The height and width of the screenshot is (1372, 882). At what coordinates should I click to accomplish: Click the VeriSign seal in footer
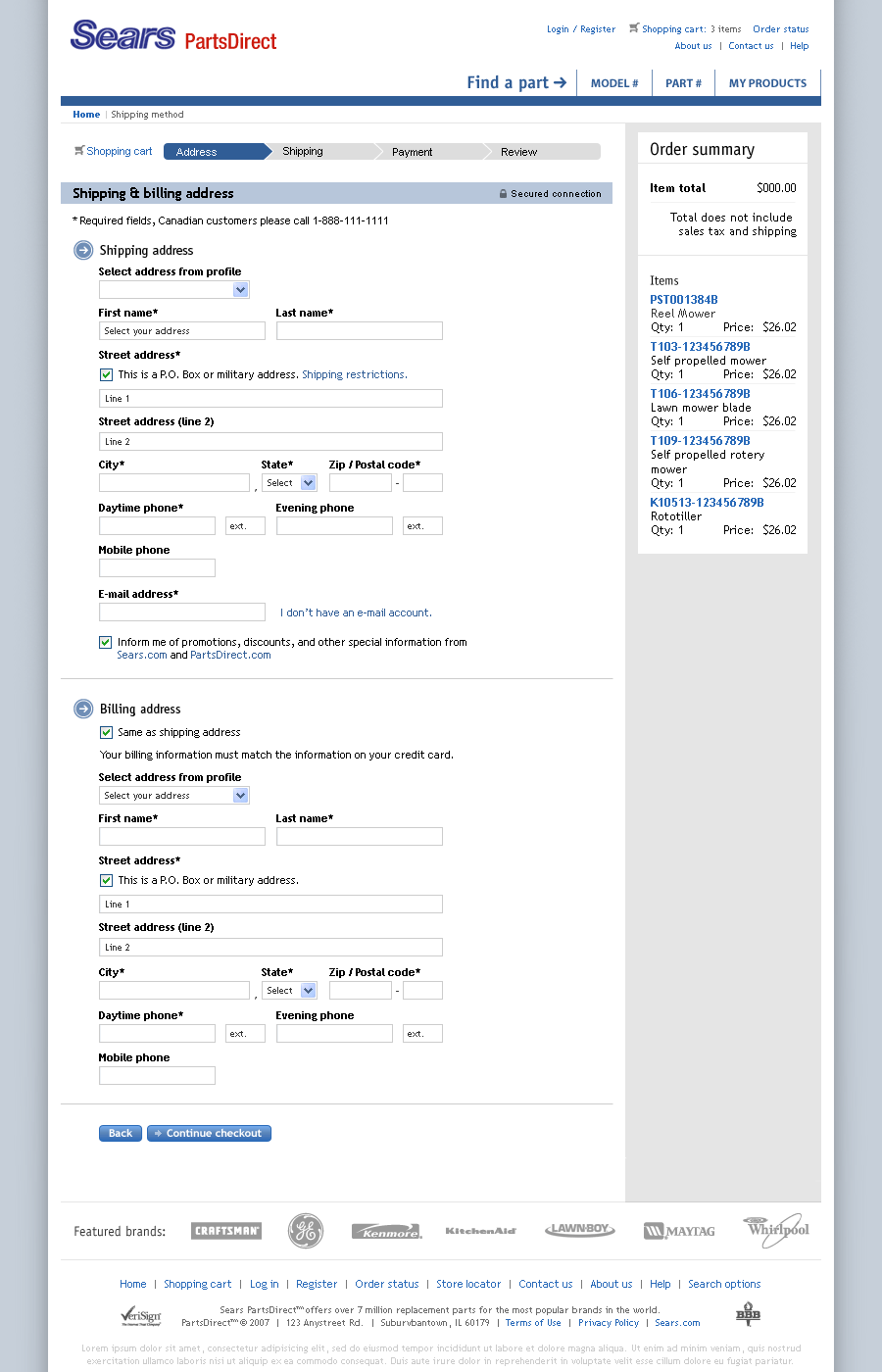pos(140,1315)
